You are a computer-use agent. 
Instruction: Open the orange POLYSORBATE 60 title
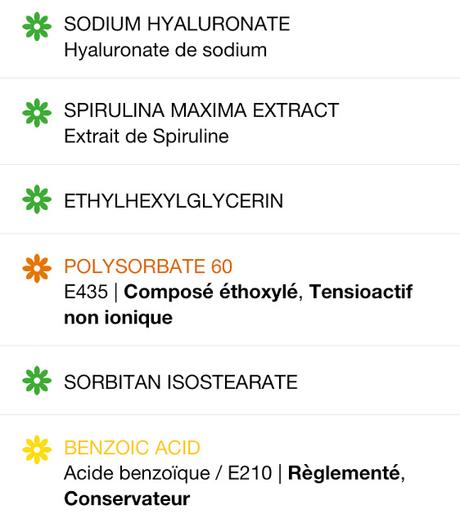148,267
